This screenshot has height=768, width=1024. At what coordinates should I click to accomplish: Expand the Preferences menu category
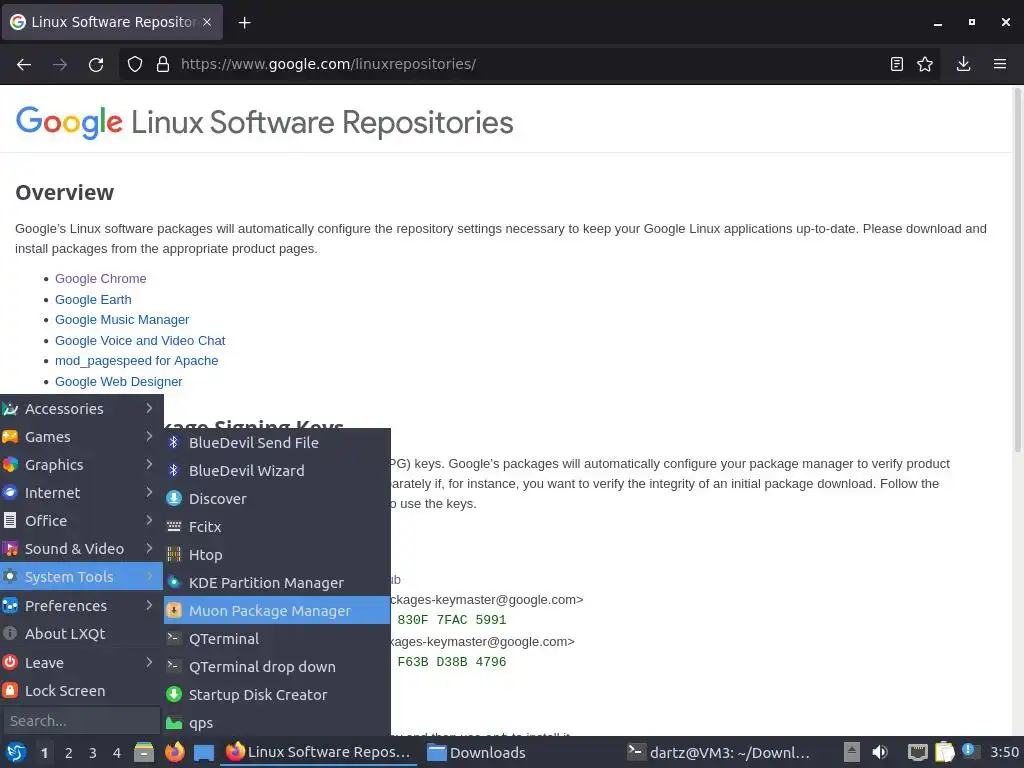click(82, 606)
